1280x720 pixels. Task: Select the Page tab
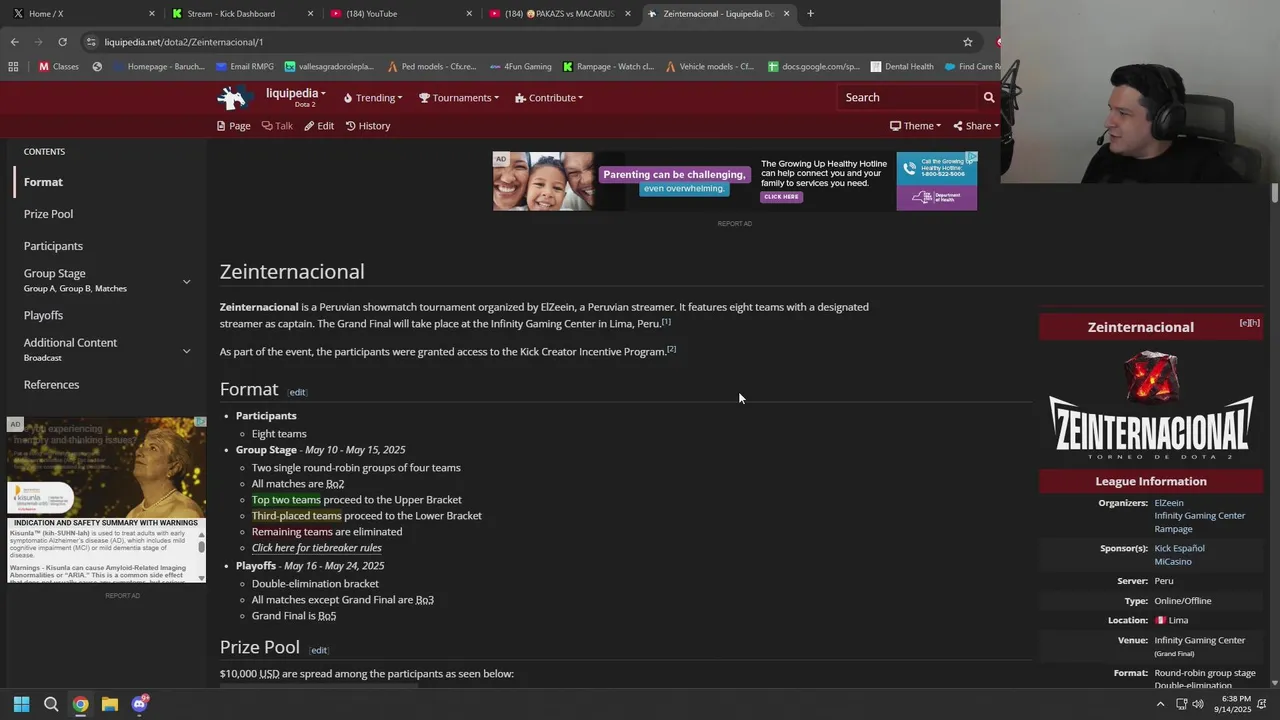234,126
